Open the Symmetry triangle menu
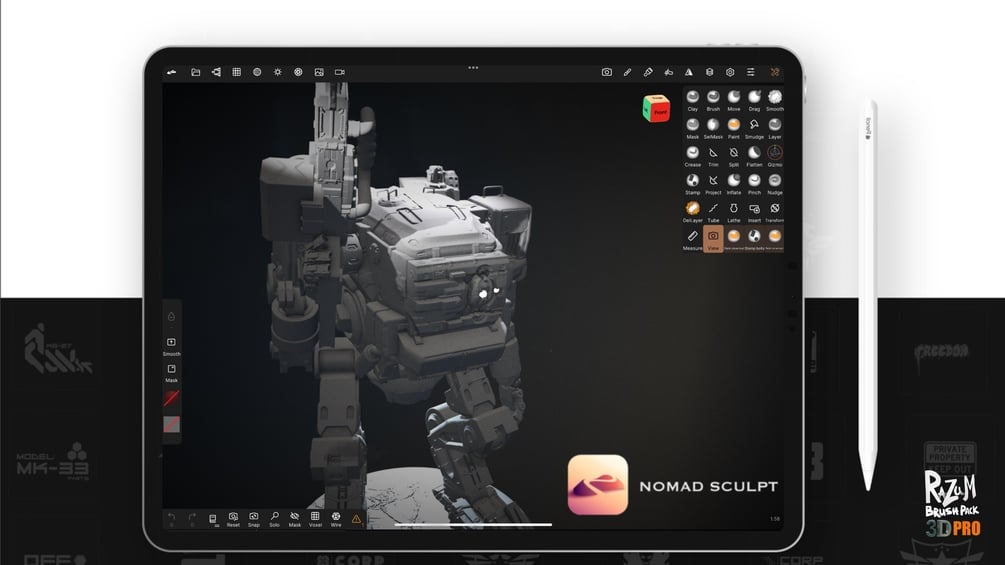Viewport: 1005px width, 565px height. pos(688,72)
